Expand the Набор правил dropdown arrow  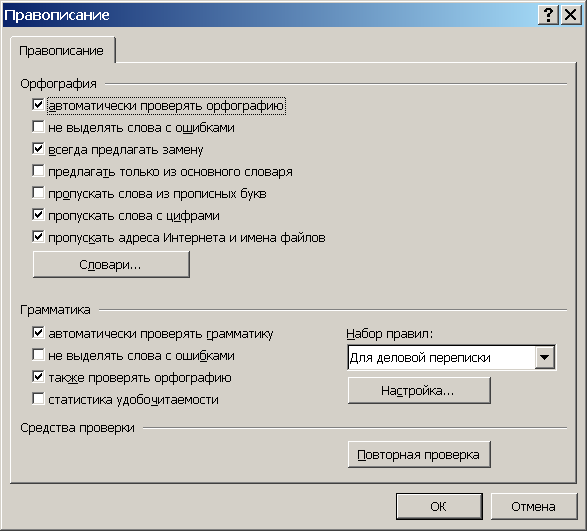pos(545,357)
